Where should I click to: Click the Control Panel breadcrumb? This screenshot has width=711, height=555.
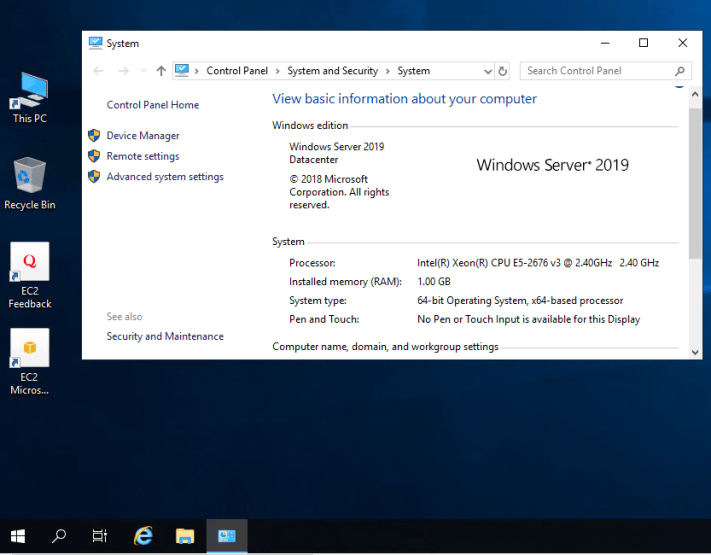[237, 71]
